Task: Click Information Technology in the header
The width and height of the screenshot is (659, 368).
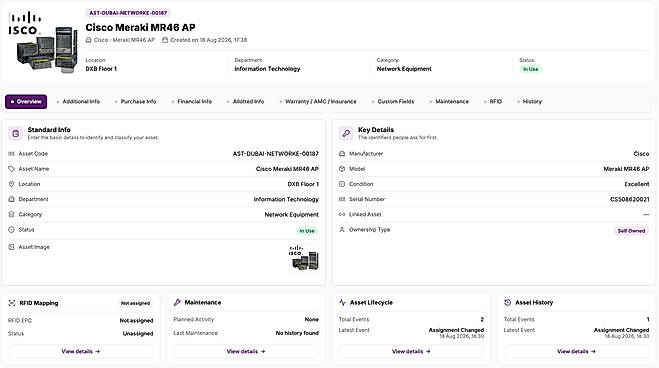Action: coord(267,69)
